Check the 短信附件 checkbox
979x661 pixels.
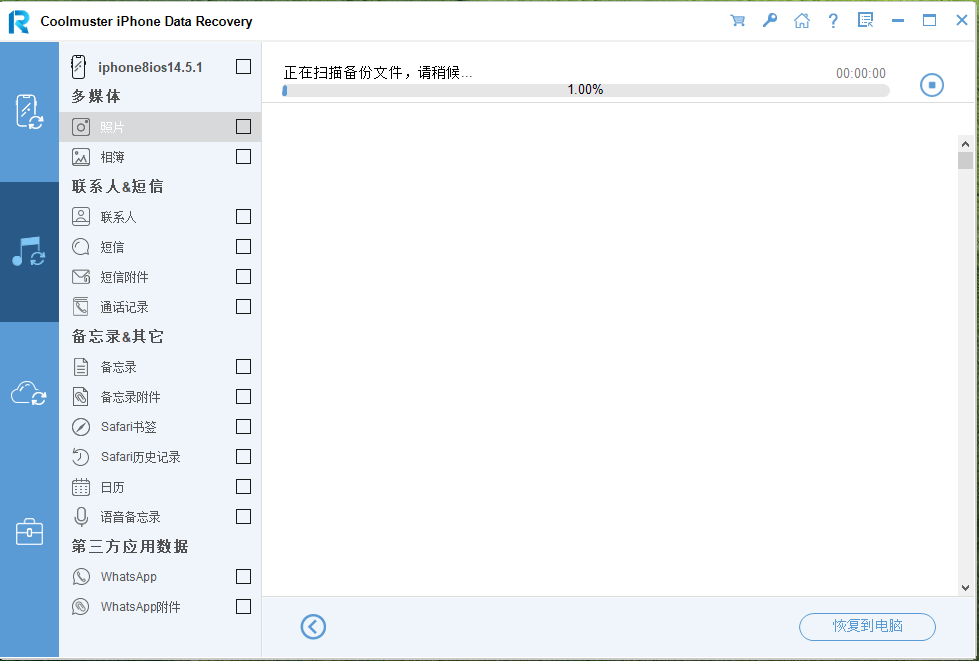(244, 277)
